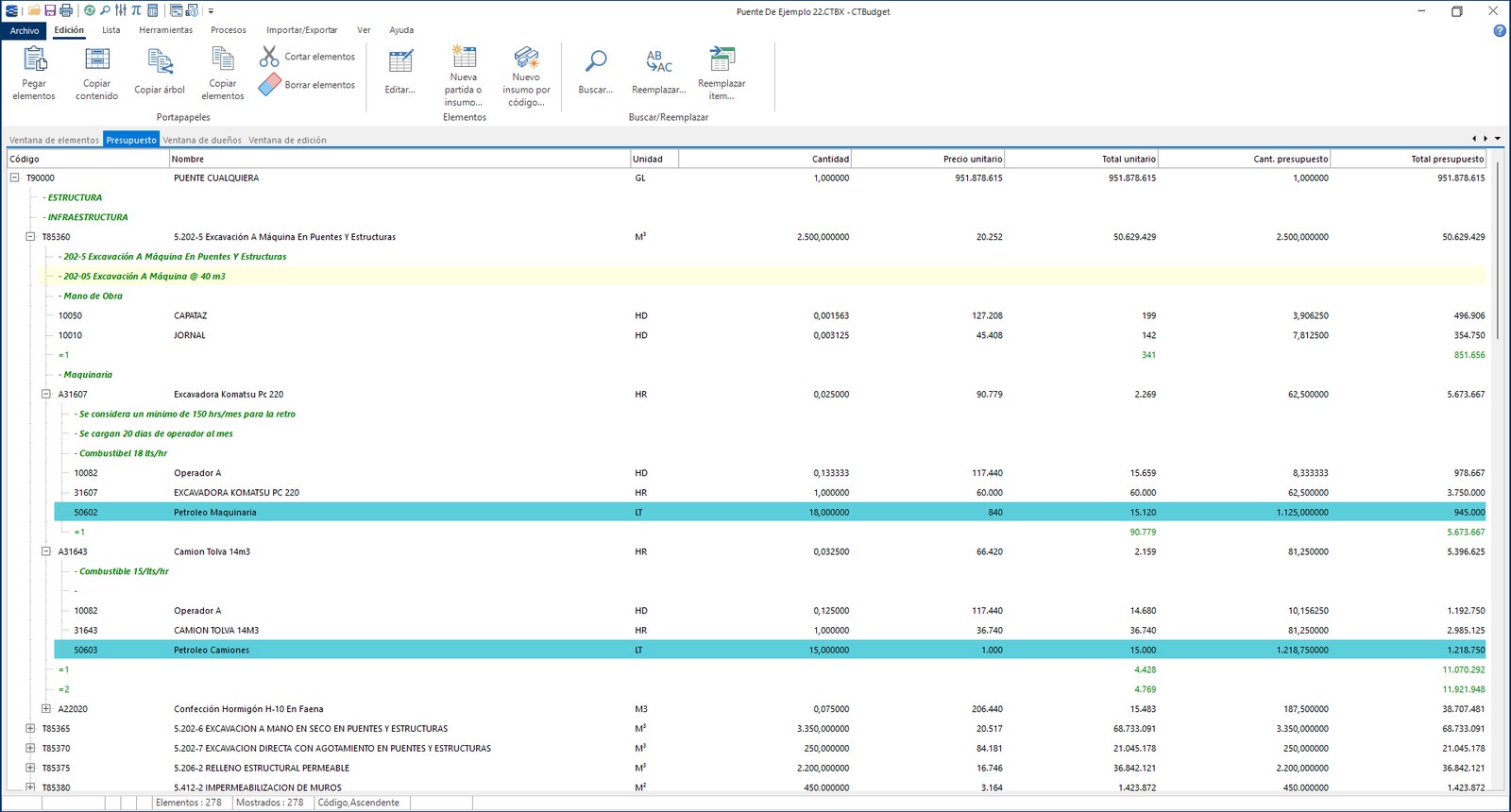Collapse the T90000 PUENTE CUALQUIERA node
This screenshot has height=812, width=1511.
14,178
